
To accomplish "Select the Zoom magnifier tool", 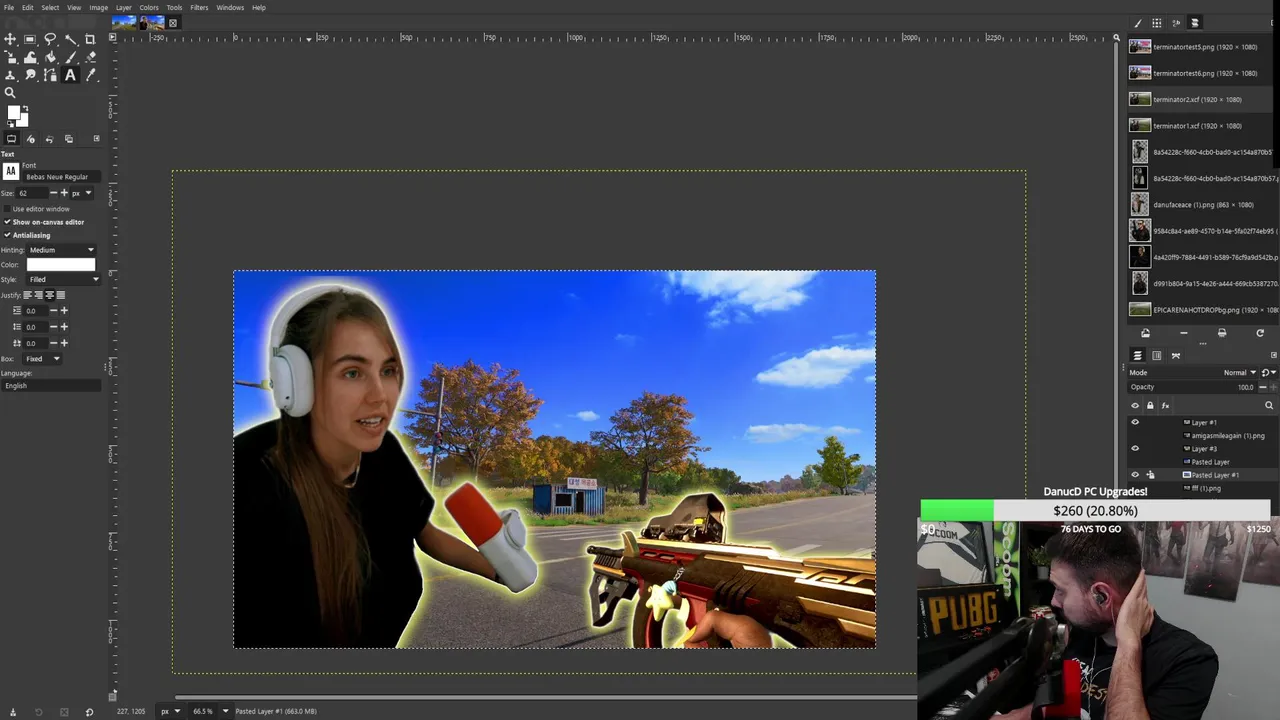I will pos(10,92).
